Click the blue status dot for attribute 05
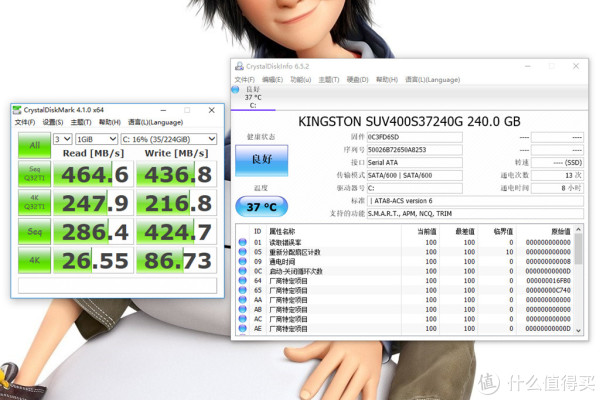600x400 pixels. click(x=242, y=252)
